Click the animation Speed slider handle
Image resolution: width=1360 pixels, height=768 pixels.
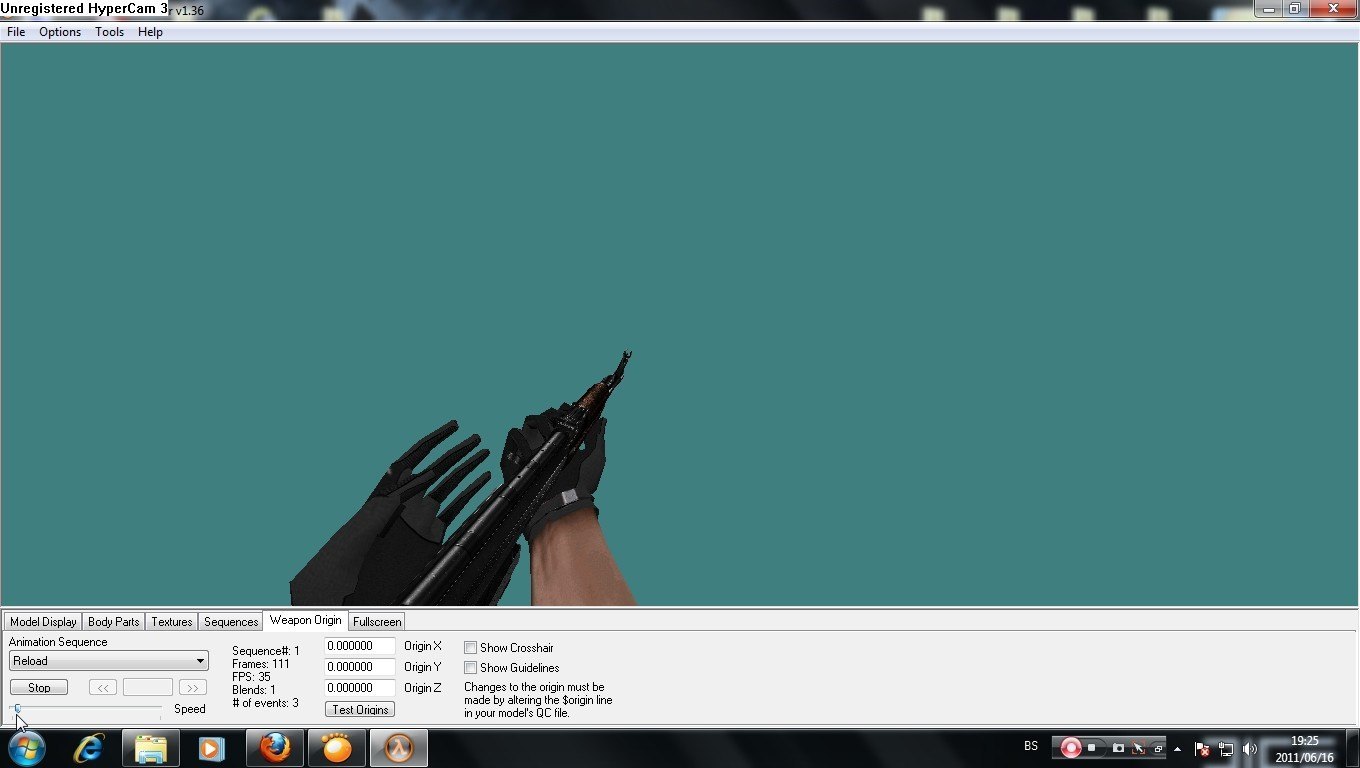coord(17,709)
